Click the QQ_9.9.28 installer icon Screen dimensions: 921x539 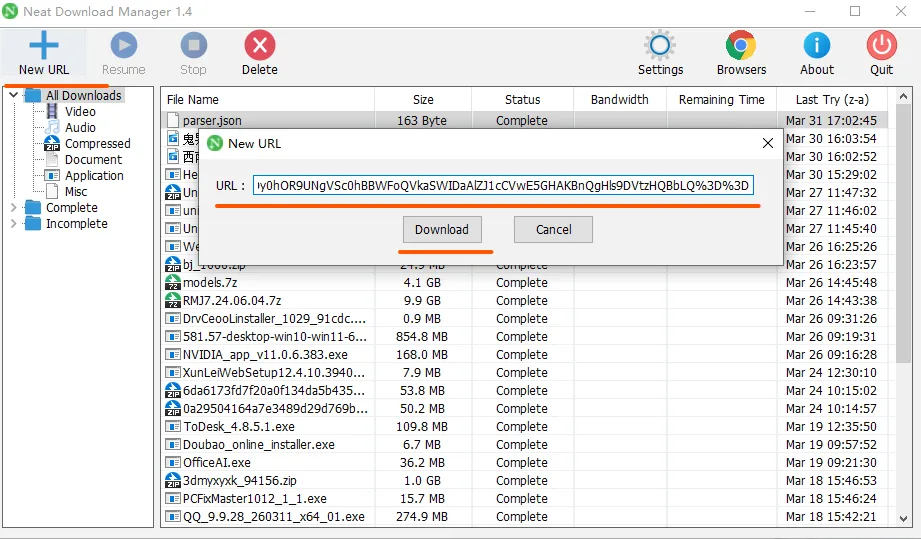pos(173,517)
